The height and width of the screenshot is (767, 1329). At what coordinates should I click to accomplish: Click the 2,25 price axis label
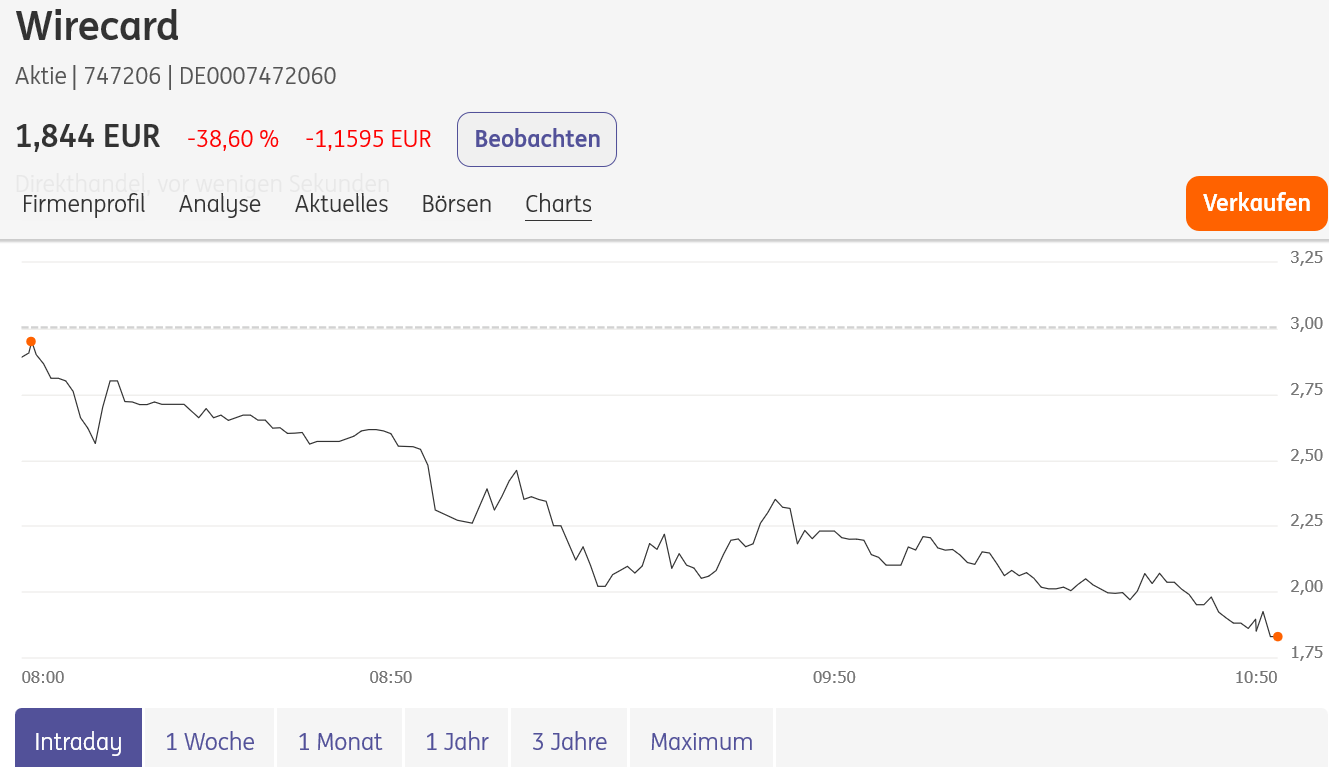[x=1307, y=521]
